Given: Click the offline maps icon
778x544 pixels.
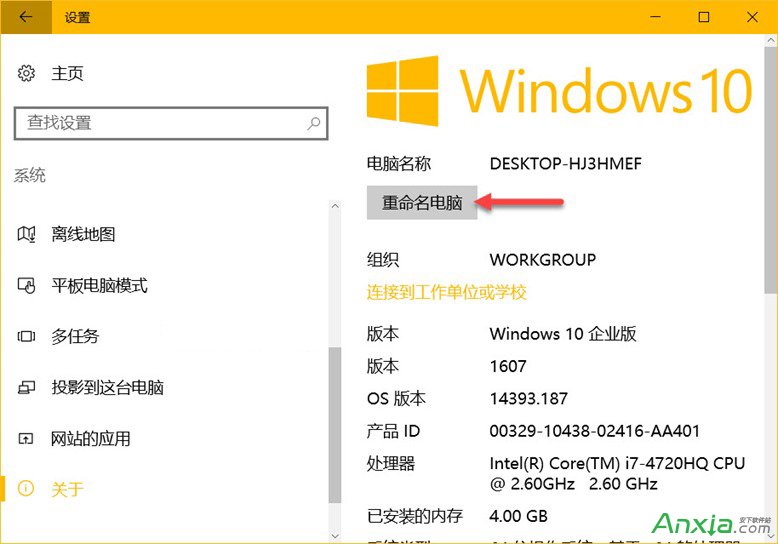Looking at the screenshot, I should point(26,234).
